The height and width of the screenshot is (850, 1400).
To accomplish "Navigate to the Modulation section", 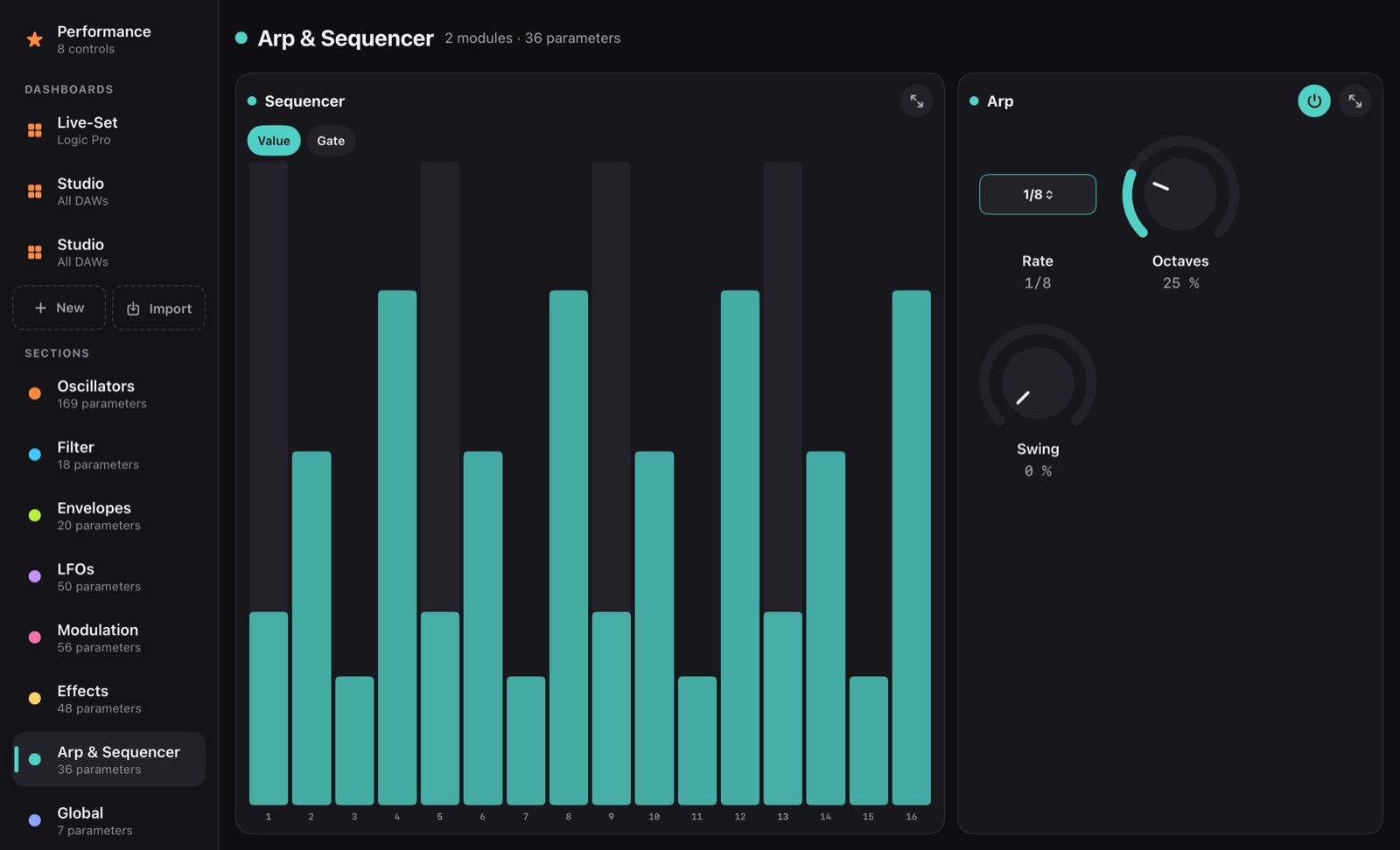I will [x=109, y=637].
